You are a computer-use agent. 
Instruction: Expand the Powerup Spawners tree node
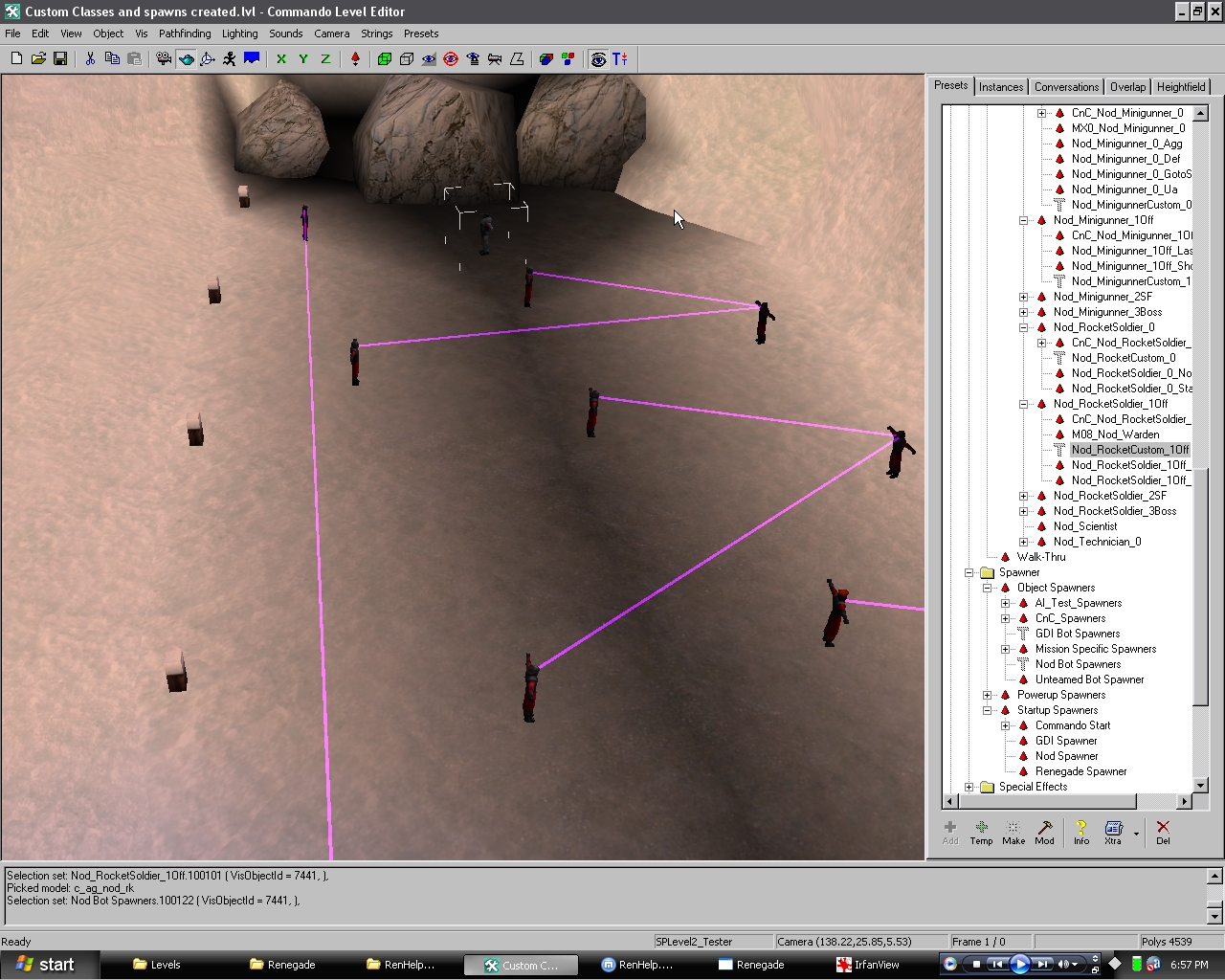point(988,695)
